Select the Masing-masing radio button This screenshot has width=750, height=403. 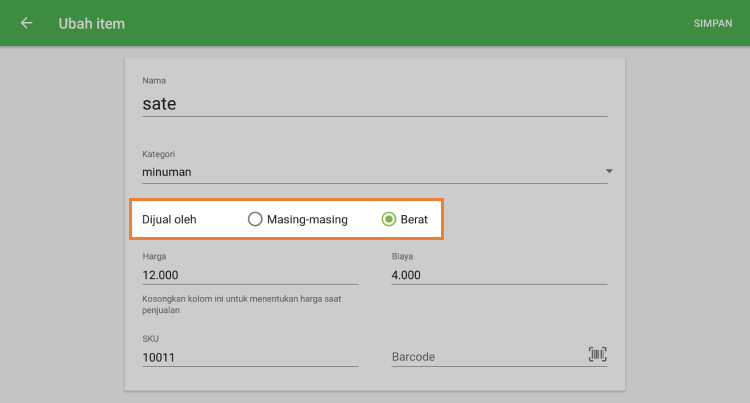(255, 219)
